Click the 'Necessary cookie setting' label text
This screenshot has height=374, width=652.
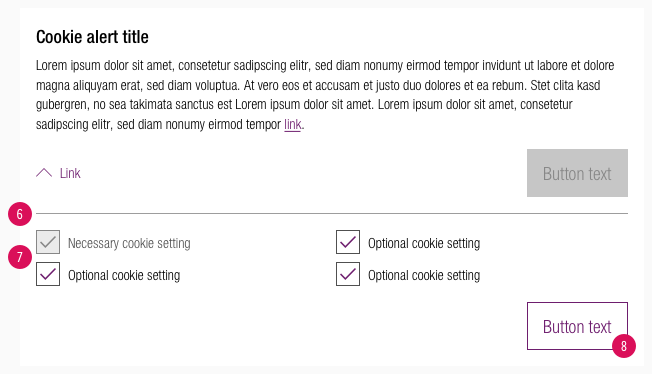point(129,243)
